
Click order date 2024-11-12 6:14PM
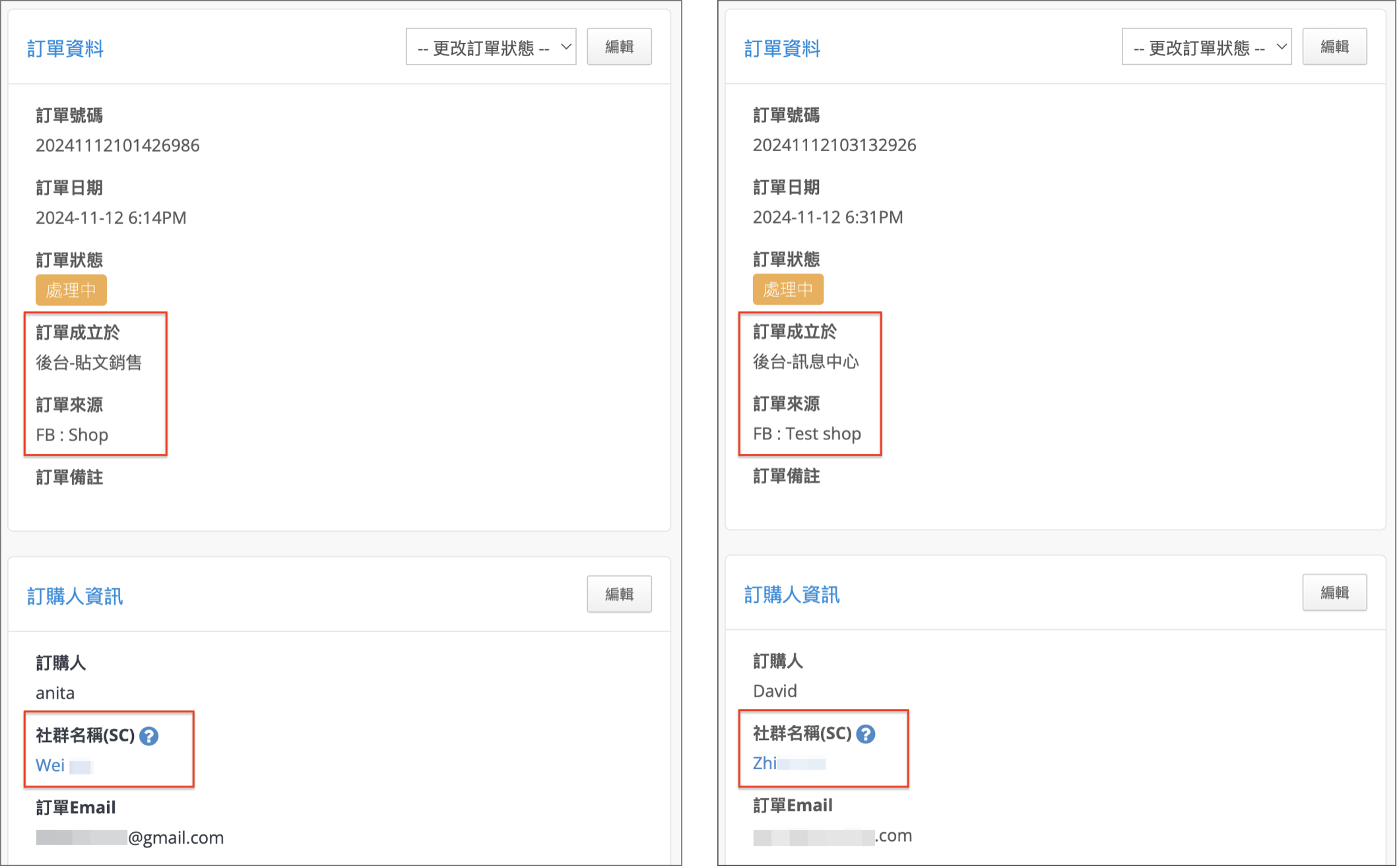(111, 218)
